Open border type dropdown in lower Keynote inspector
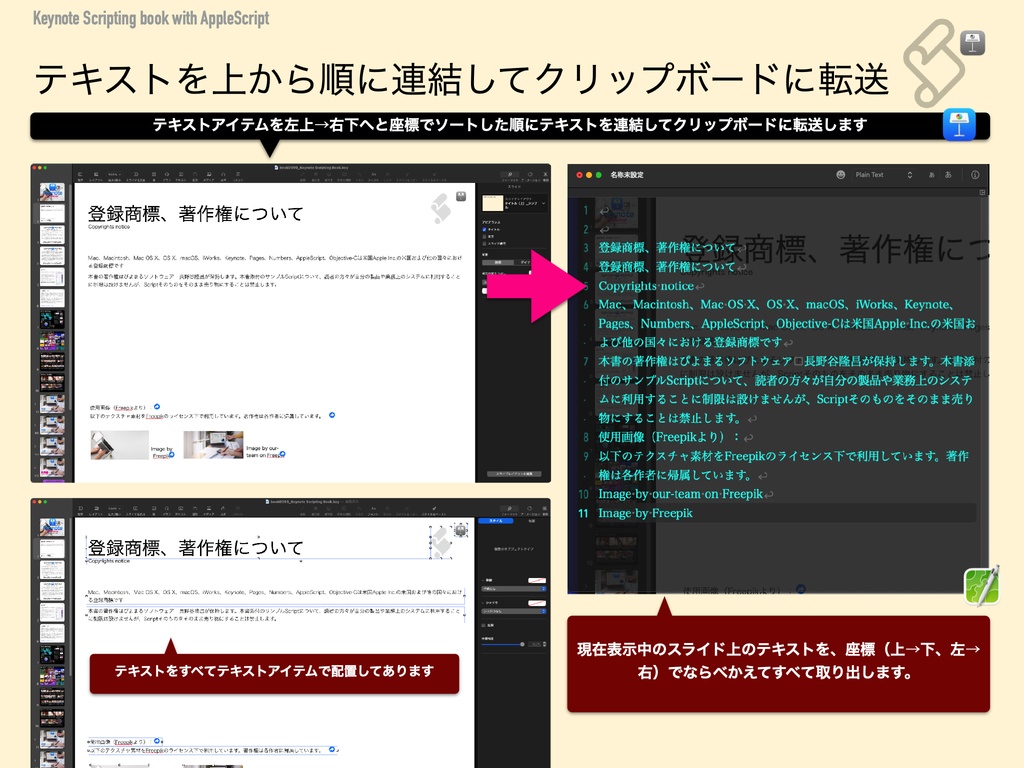The height and width of the screenshot is (768, 1024). point(514,611)
